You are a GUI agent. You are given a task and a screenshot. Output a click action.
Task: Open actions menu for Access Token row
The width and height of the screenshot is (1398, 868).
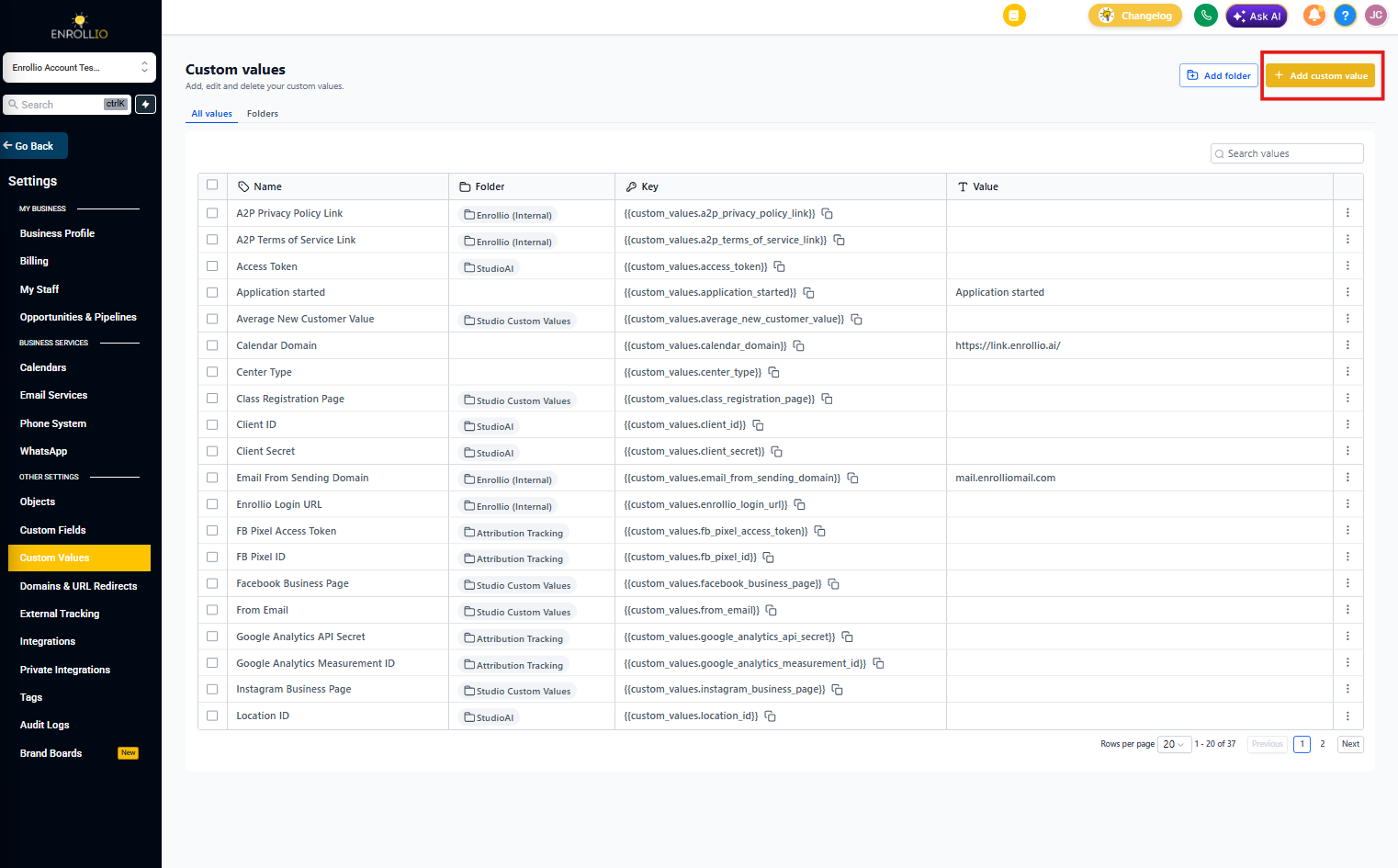pyautogui.click(x=1347, y=266)
